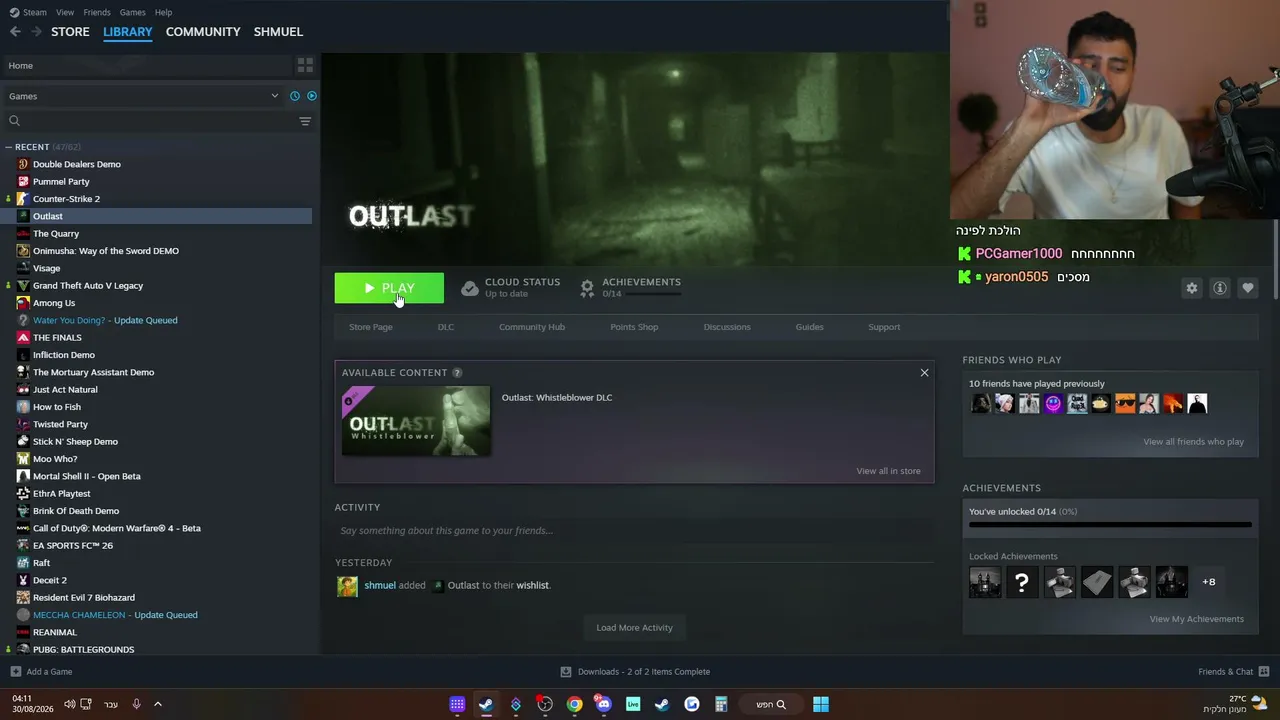
Task: Open the Help menu
Action: tap(163, 12)
